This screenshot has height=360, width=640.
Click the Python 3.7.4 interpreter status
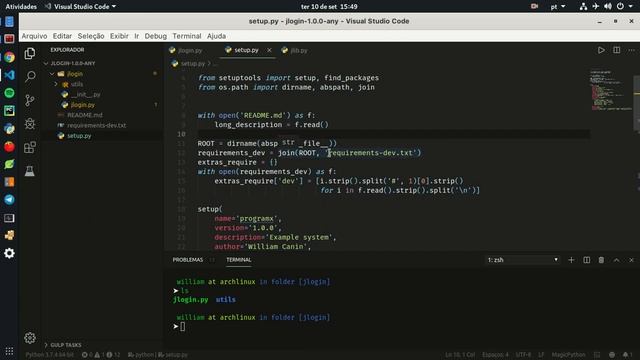[x=50, y=355]
